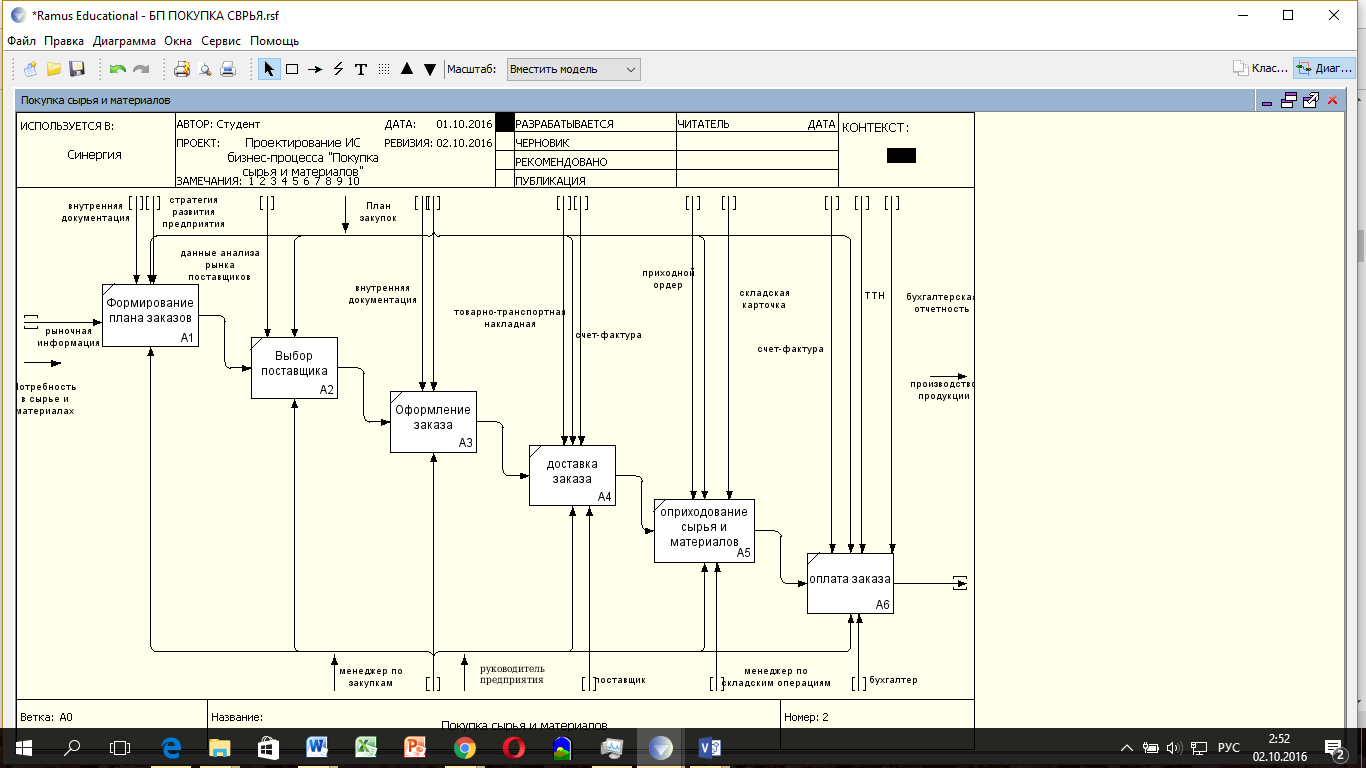Restore the inner diagram panel layout

(x=1288, y=100)
